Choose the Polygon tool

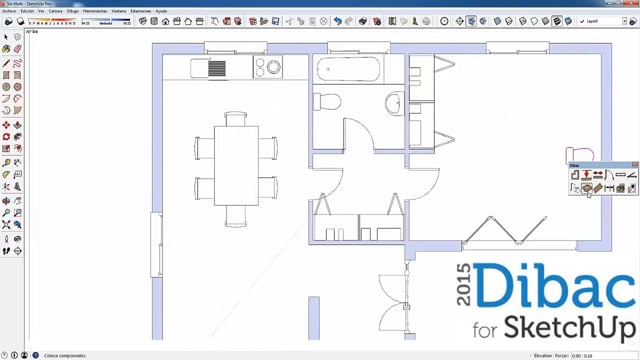(x=18, y=87)
